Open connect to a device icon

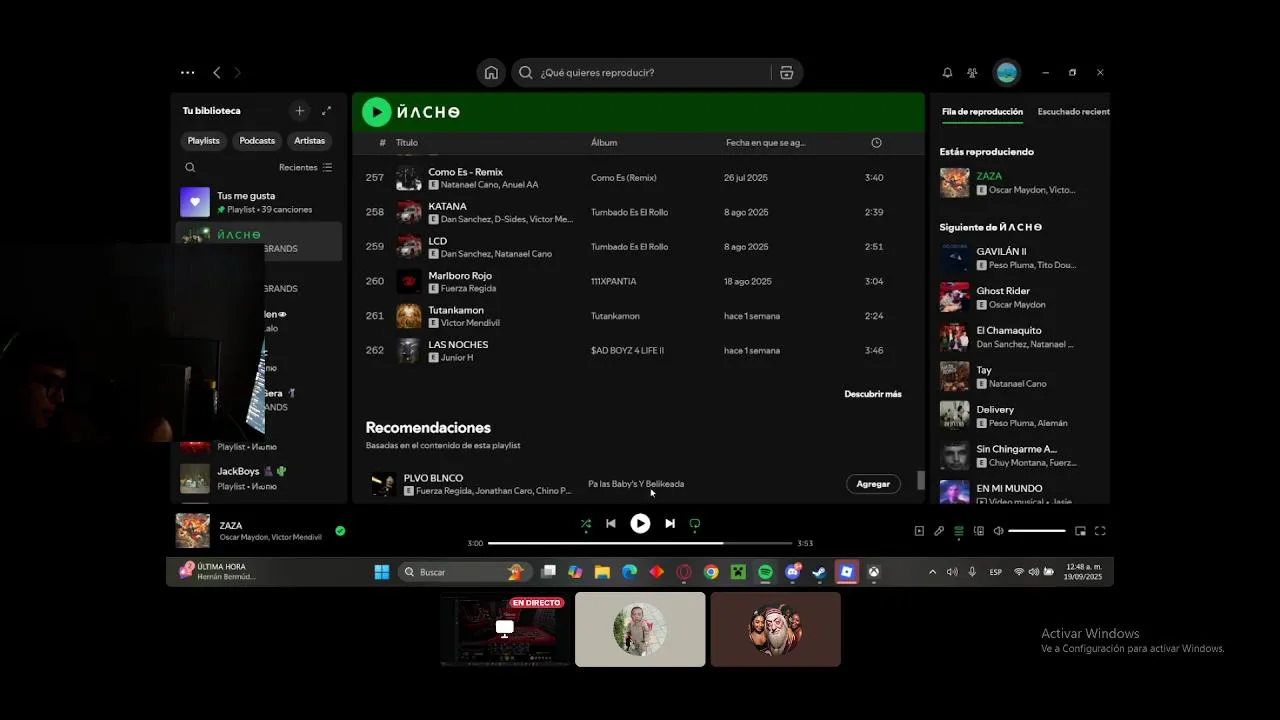pyautogui.click(x=979, y=531)
